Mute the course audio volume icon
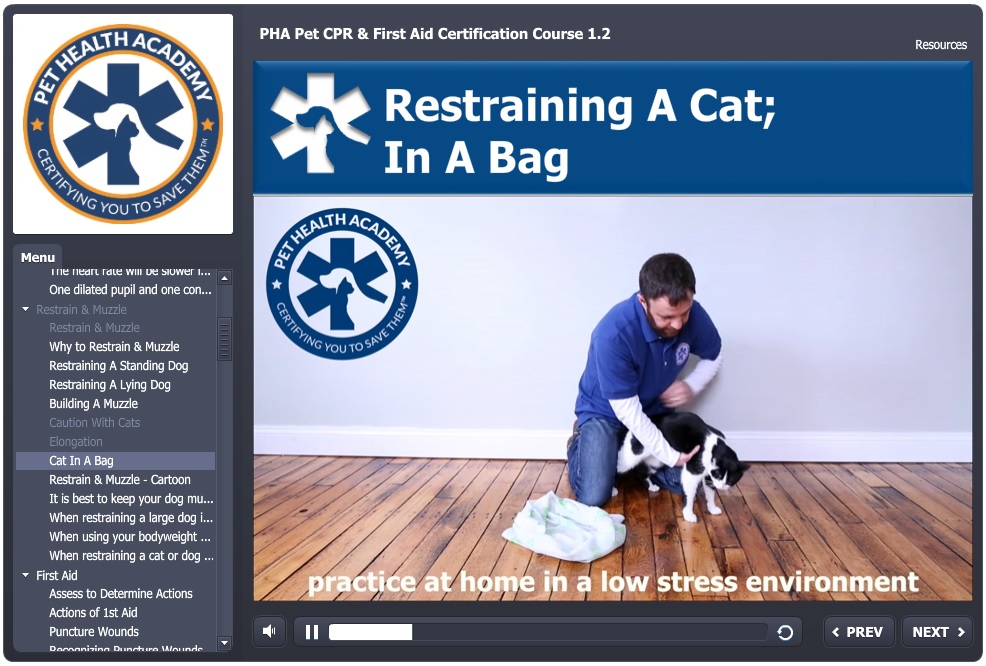This screenshot has width=986, height=666. 270,631
